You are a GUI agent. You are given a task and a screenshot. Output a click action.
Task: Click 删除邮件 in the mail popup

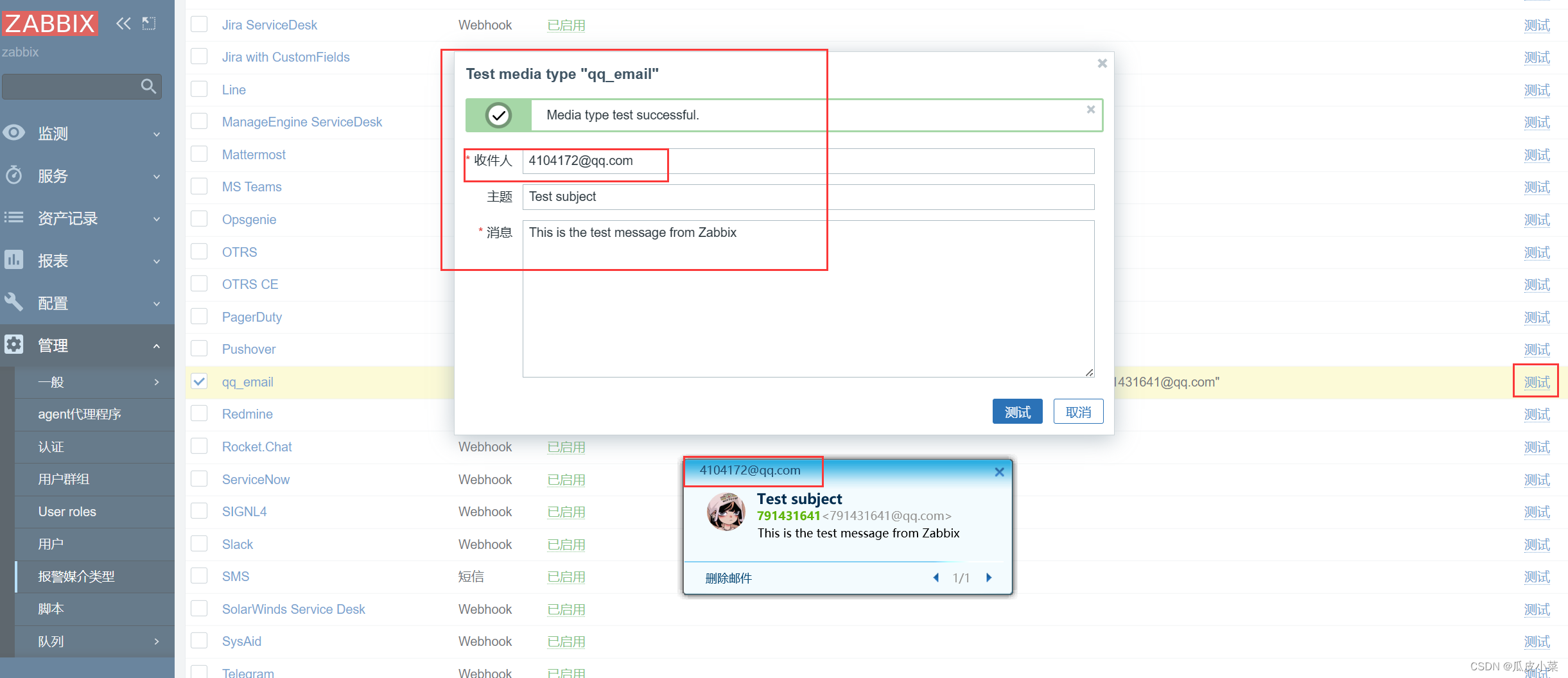click(x=728, y=578)
